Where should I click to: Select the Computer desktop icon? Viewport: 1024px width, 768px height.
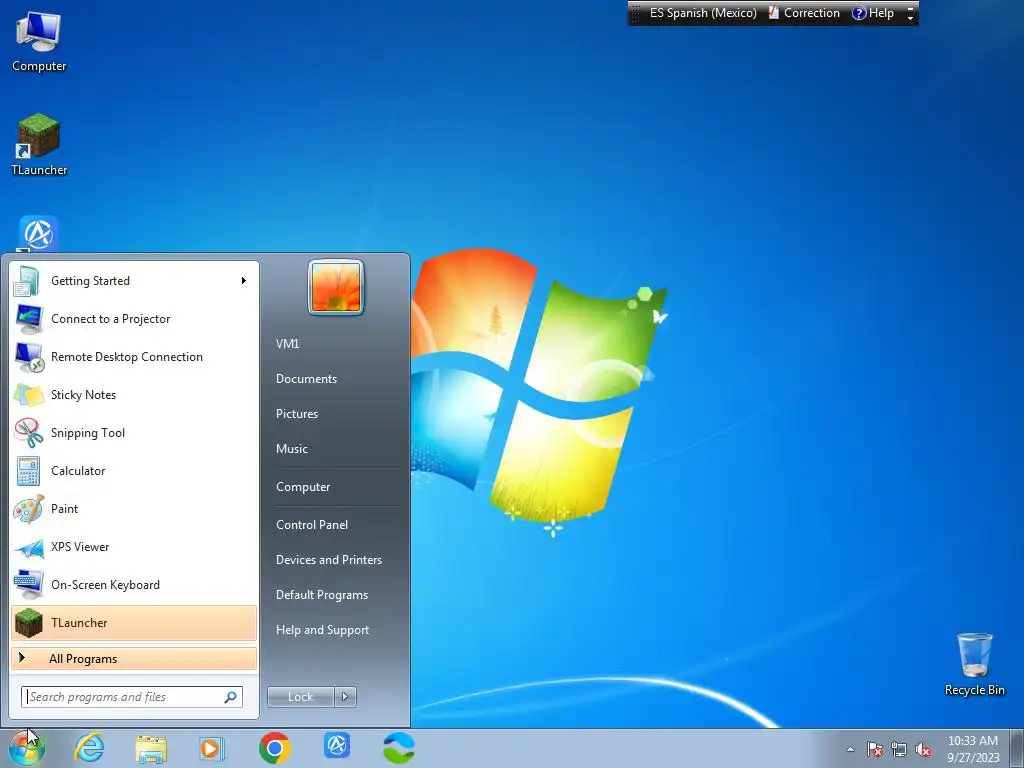39,42
